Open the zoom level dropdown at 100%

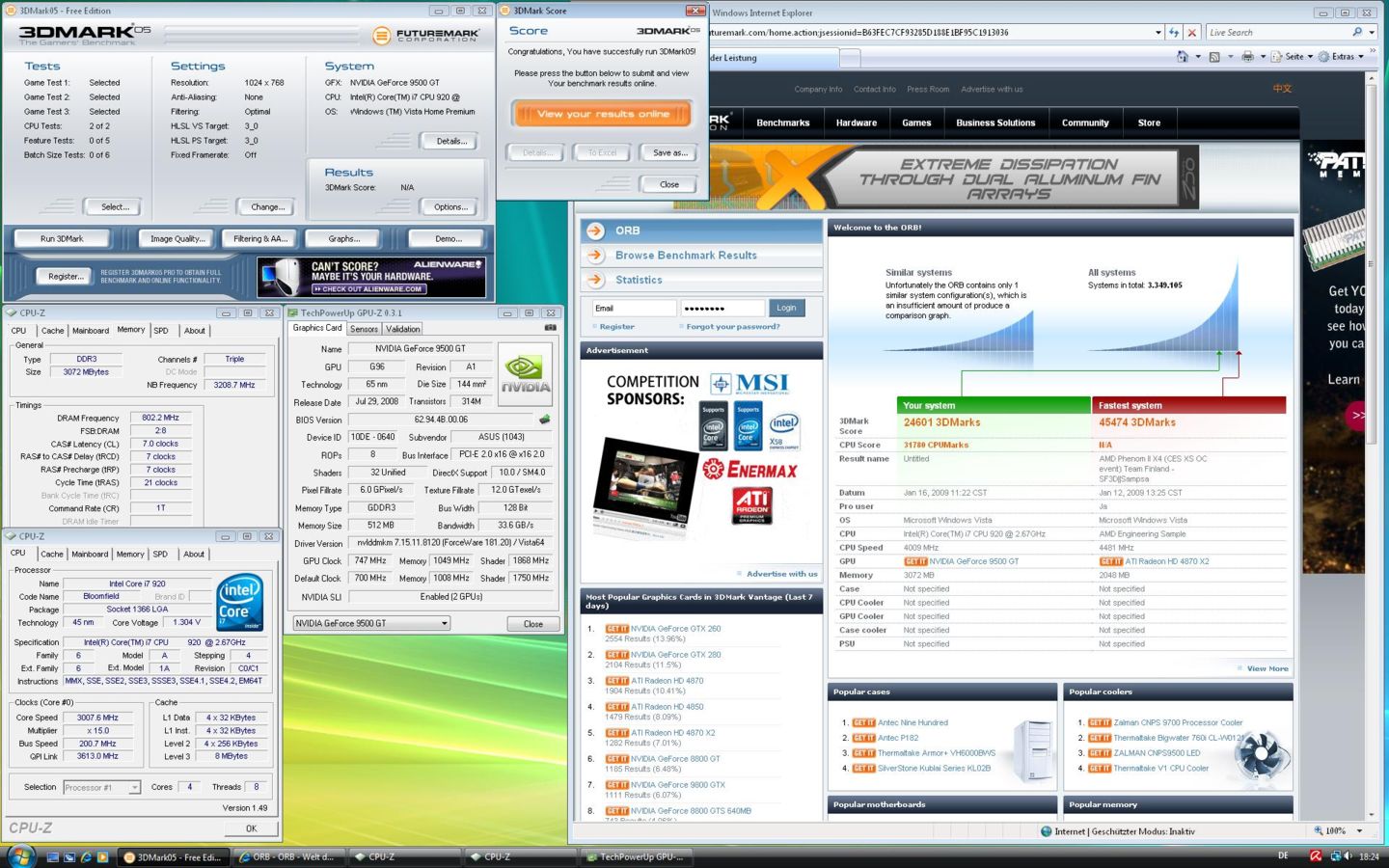point(1360,830)
